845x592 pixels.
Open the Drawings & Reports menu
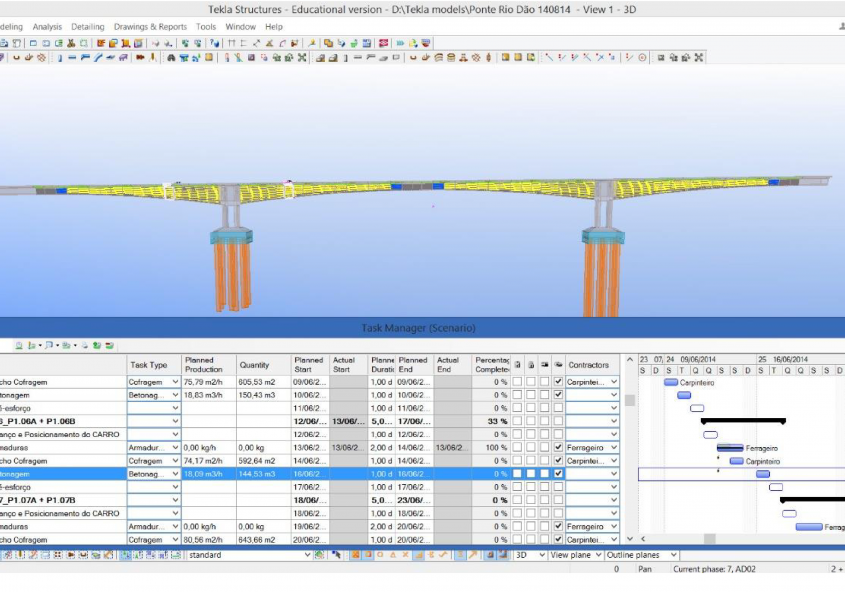[x=150, y=27]
